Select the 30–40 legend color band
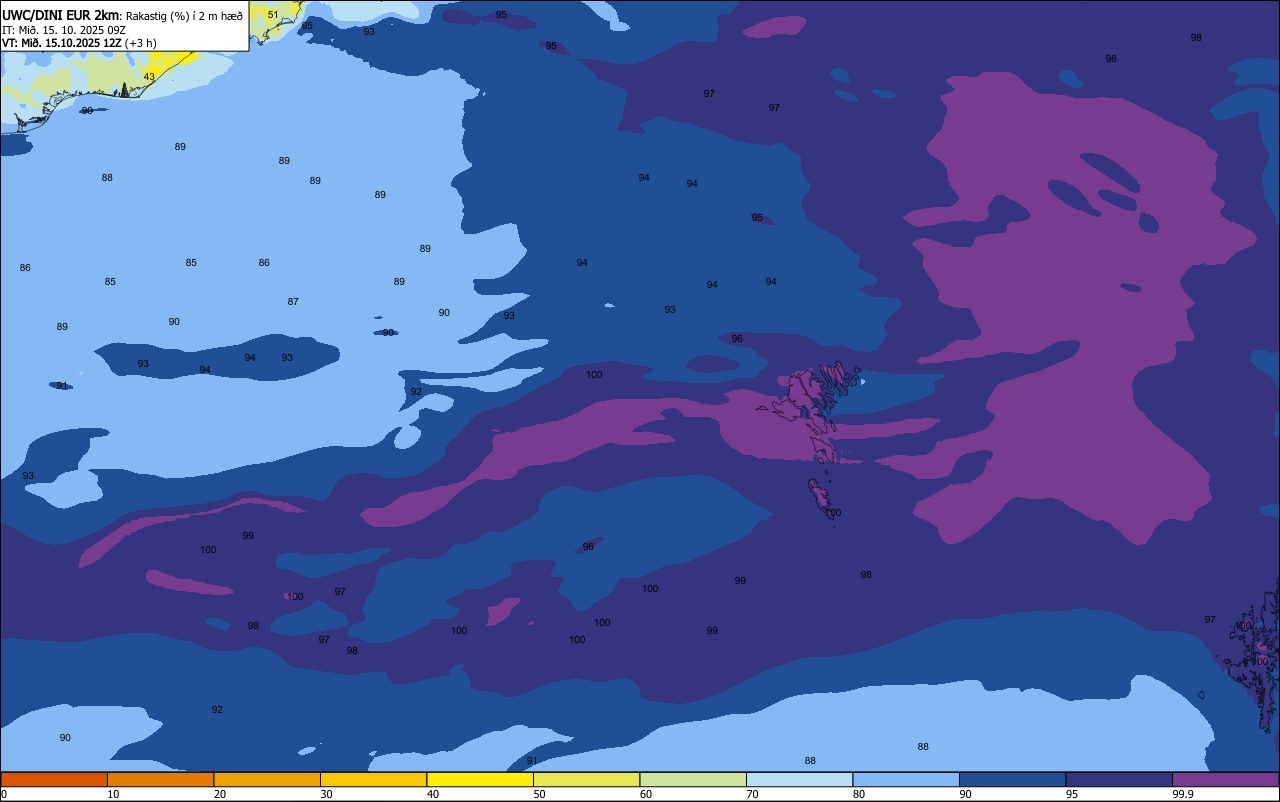 [x=373, y=779]
